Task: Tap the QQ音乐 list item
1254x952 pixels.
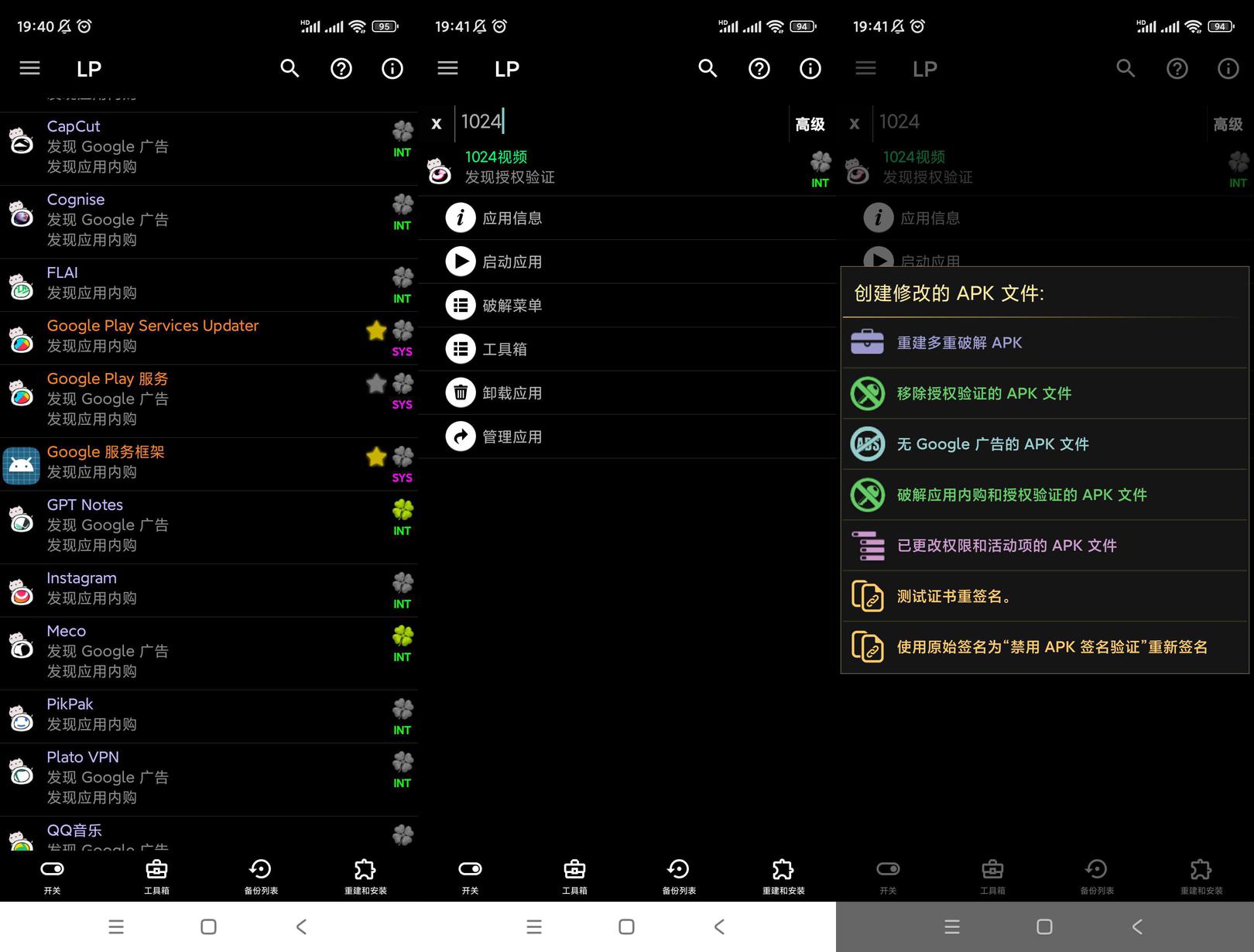Action: pyautogui.click(x=209, y=834)
